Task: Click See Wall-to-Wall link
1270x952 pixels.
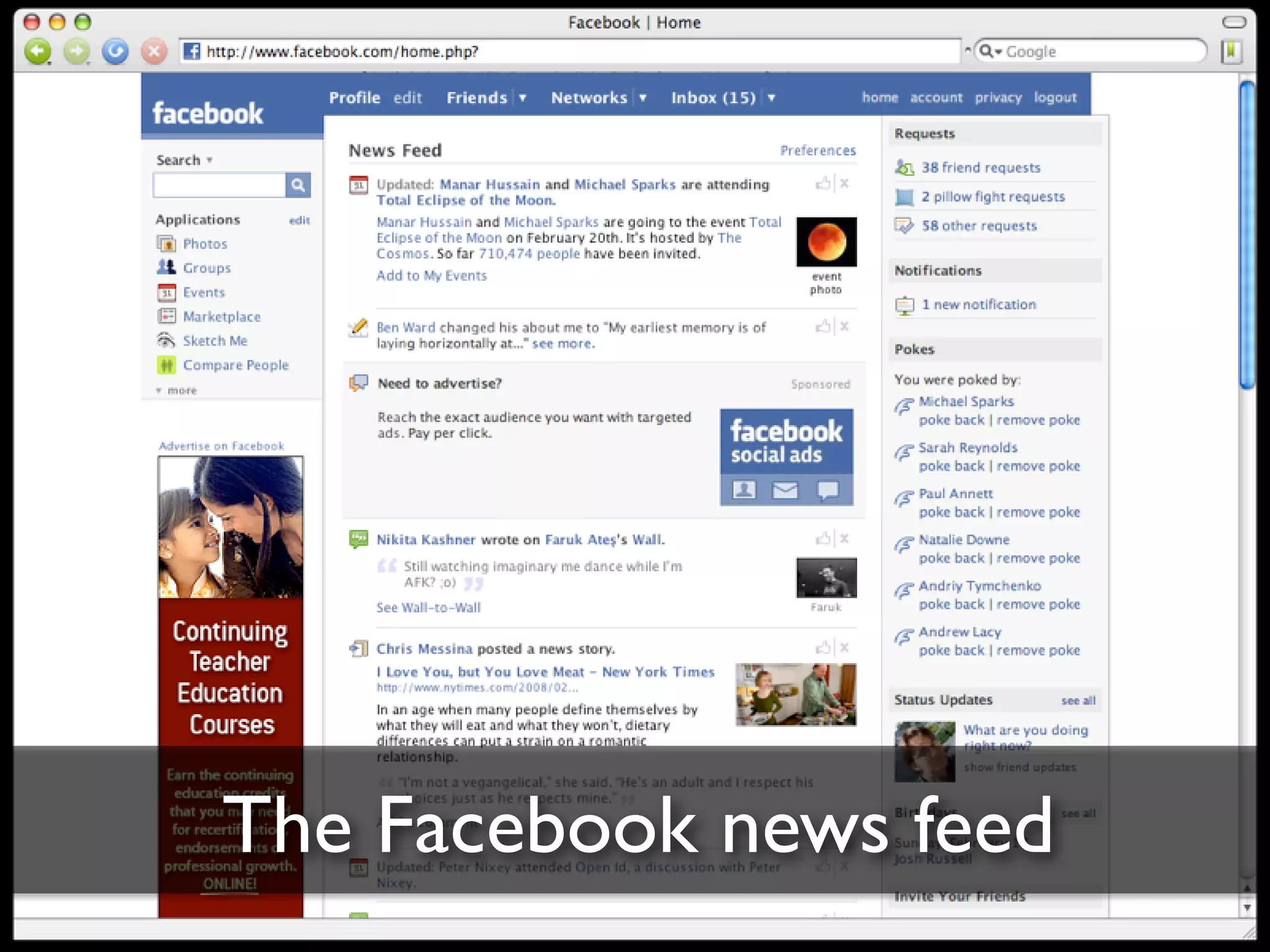Action: click(x=429, y=608)
